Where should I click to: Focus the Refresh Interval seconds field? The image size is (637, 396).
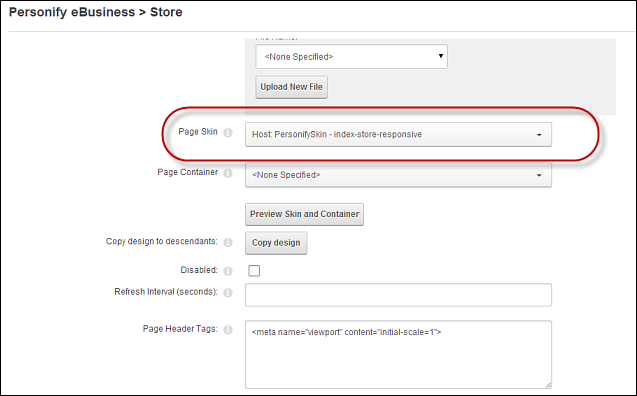(x=398, y=295)
